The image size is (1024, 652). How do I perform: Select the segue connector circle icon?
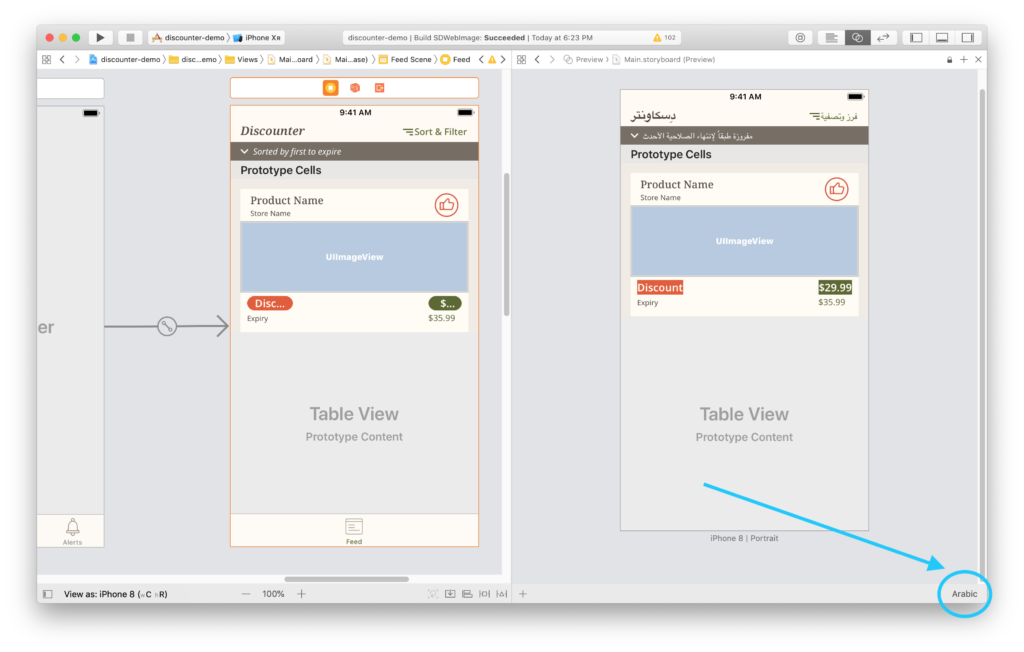tap(167, 326)
